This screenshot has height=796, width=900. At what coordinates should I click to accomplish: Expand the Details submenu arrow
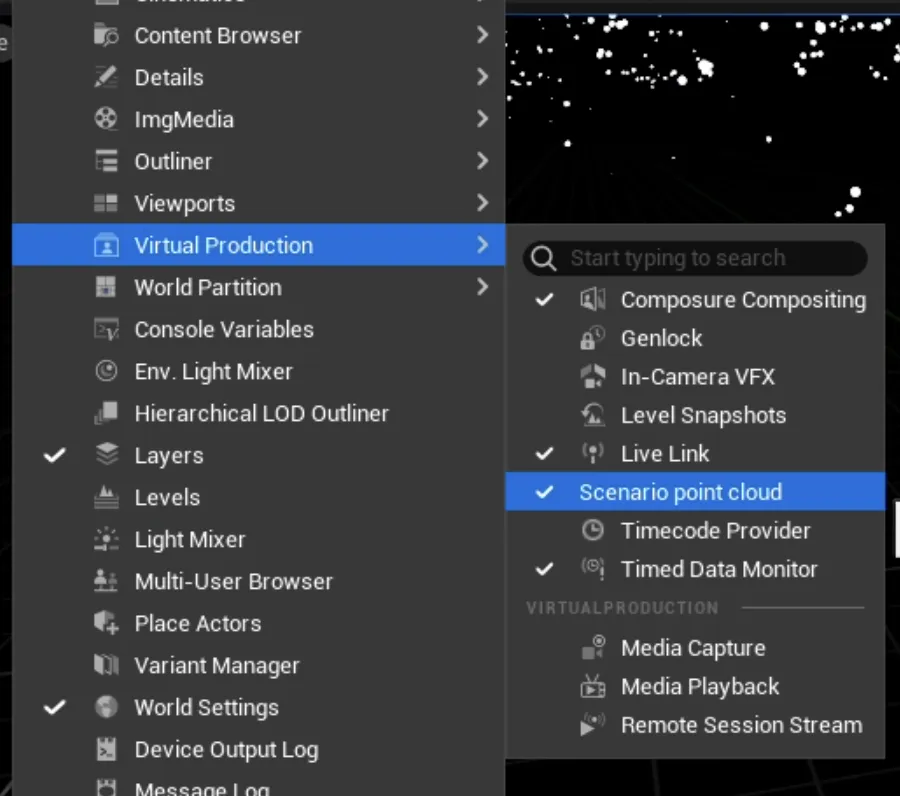pos(482,77)
